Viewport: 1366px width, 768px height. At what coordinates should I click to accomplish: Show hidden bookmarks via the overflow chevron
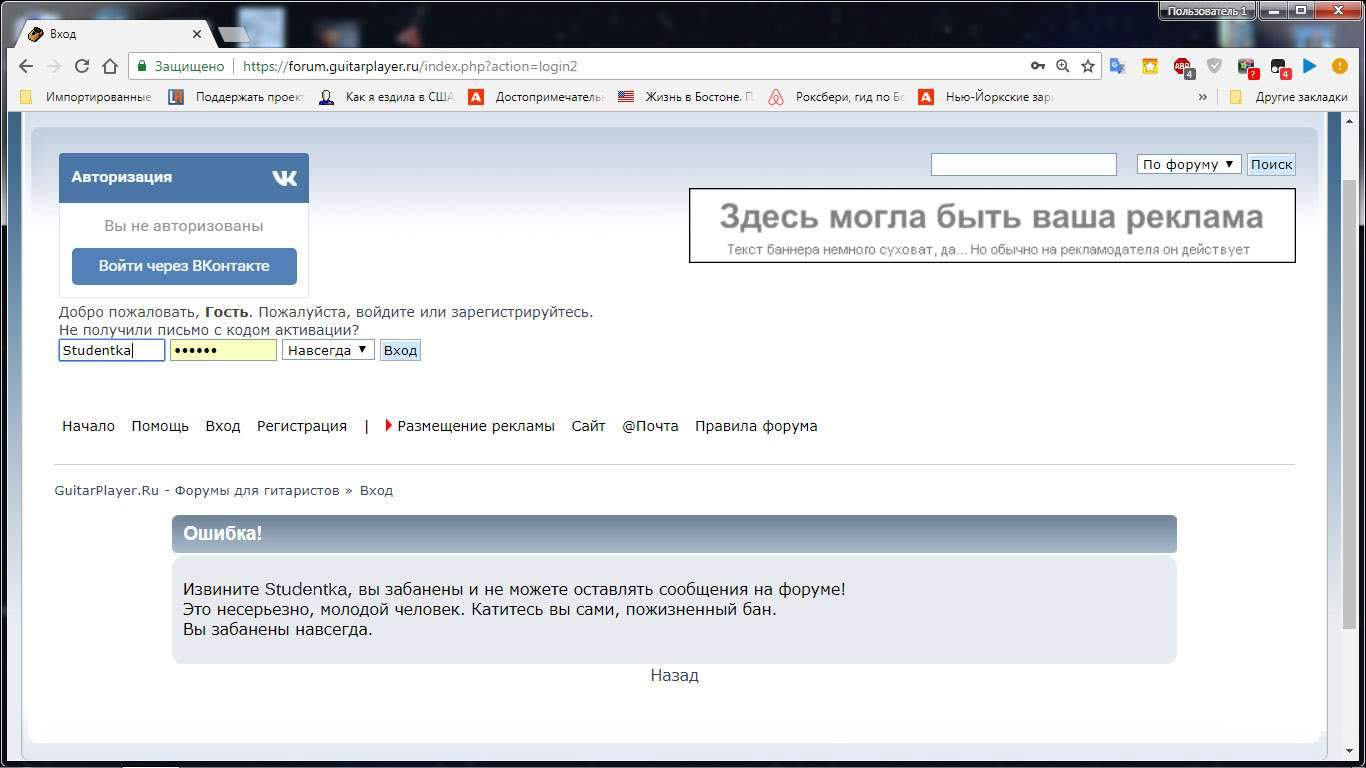click(x=1202, y=97)
